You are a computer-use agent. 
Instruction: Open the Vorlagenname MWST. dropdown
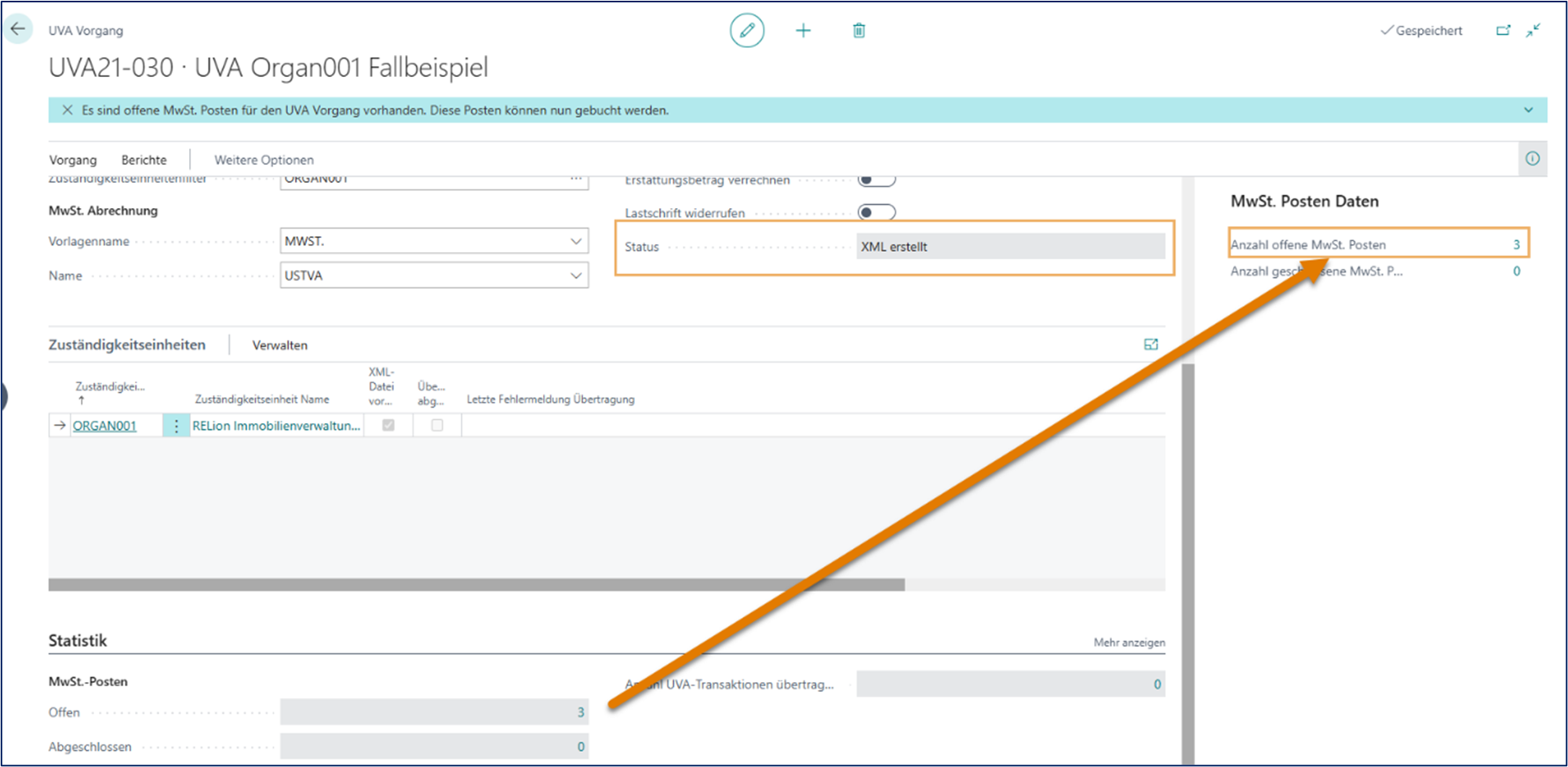(x=575, y=241)
